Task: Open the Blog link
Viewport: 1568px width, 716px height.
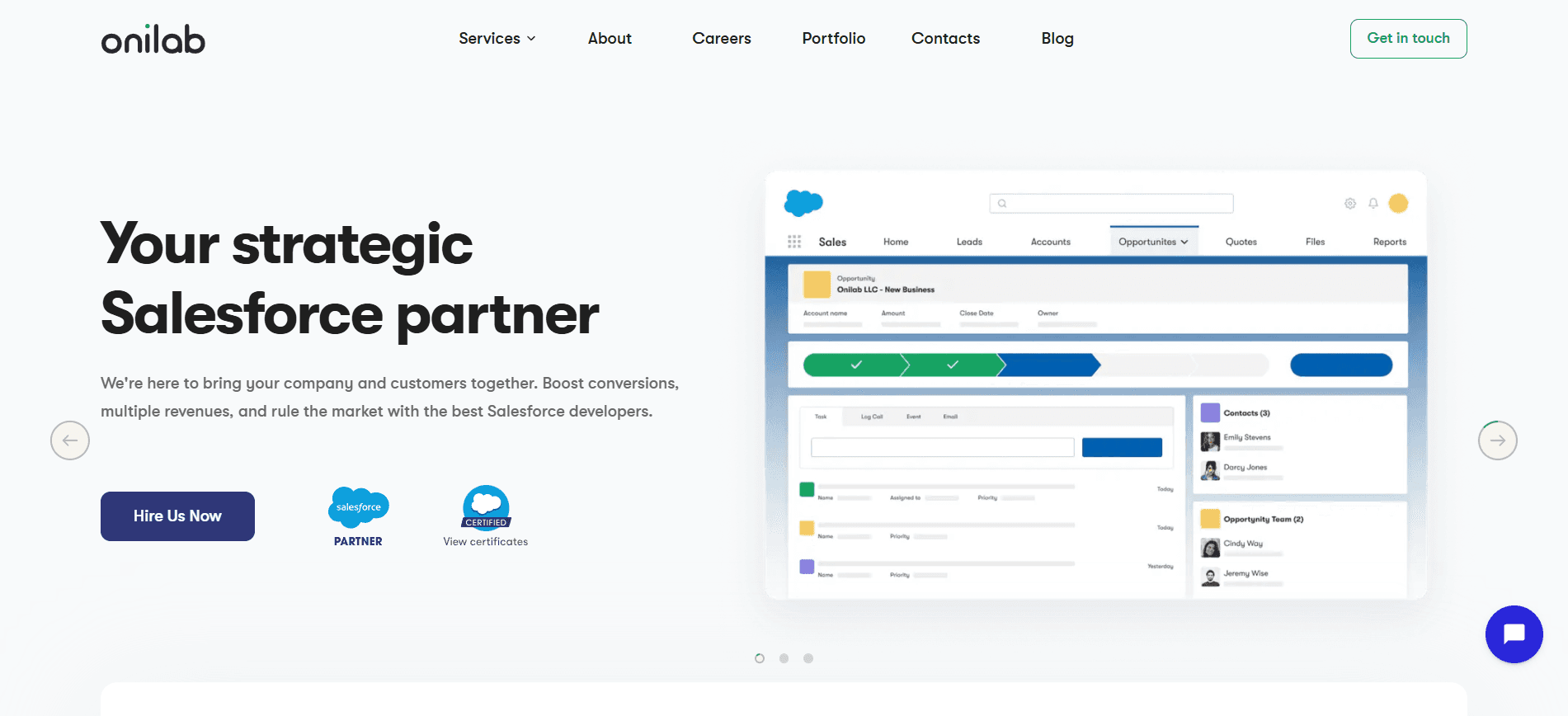Action: pos(1057,39)
